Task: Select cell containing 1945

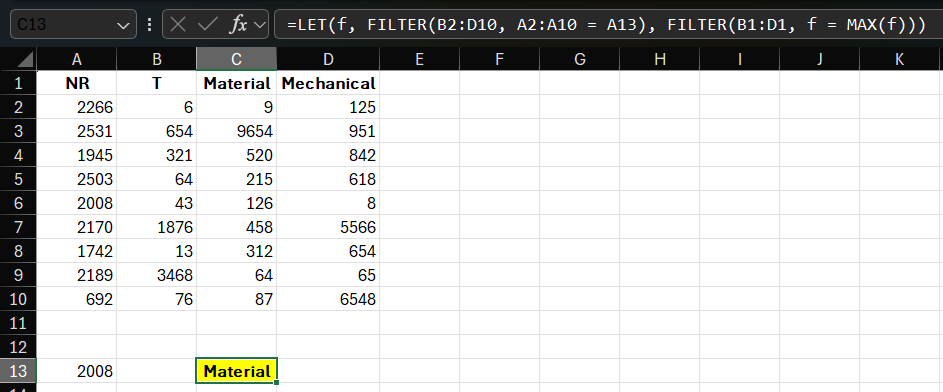Action: (76, 155)
